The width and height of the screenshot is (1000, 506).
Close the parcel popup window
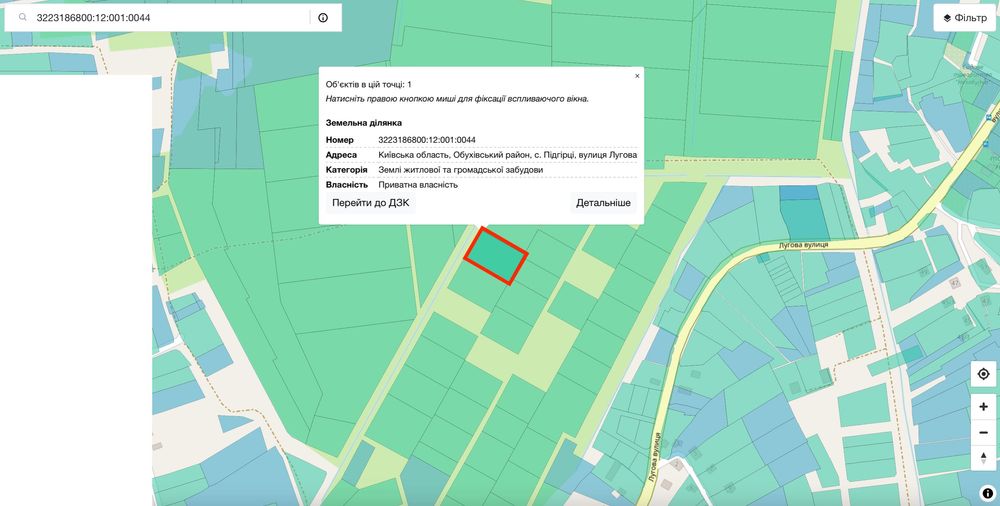click(x=636, y=76)
